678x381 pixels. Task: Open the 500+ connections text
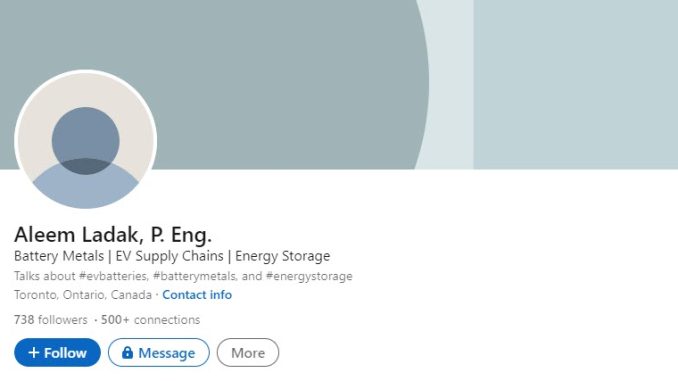coord(150,320)
